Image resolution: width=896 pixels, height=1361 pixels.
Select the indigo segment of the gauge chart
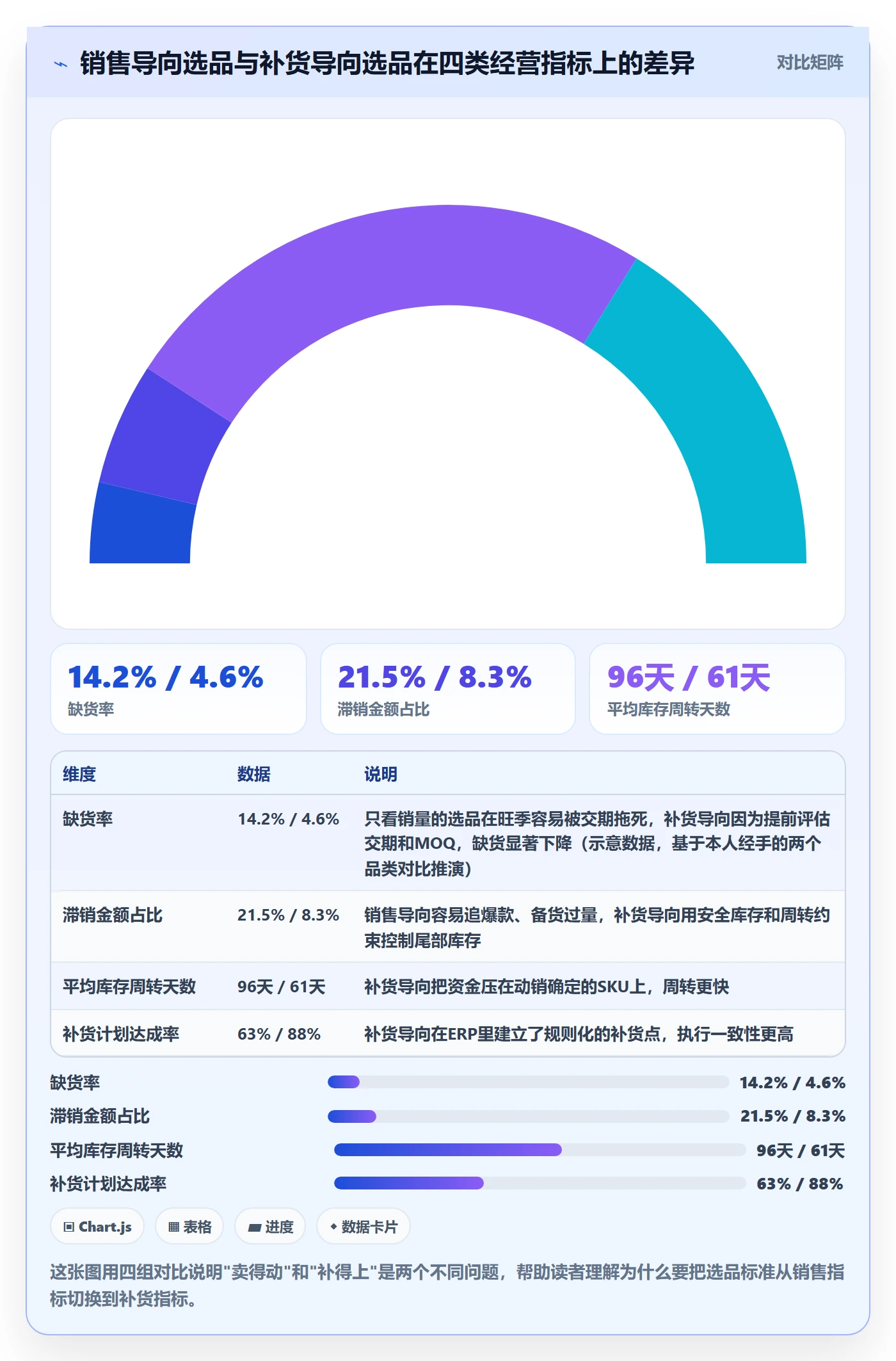coord(165,437)
